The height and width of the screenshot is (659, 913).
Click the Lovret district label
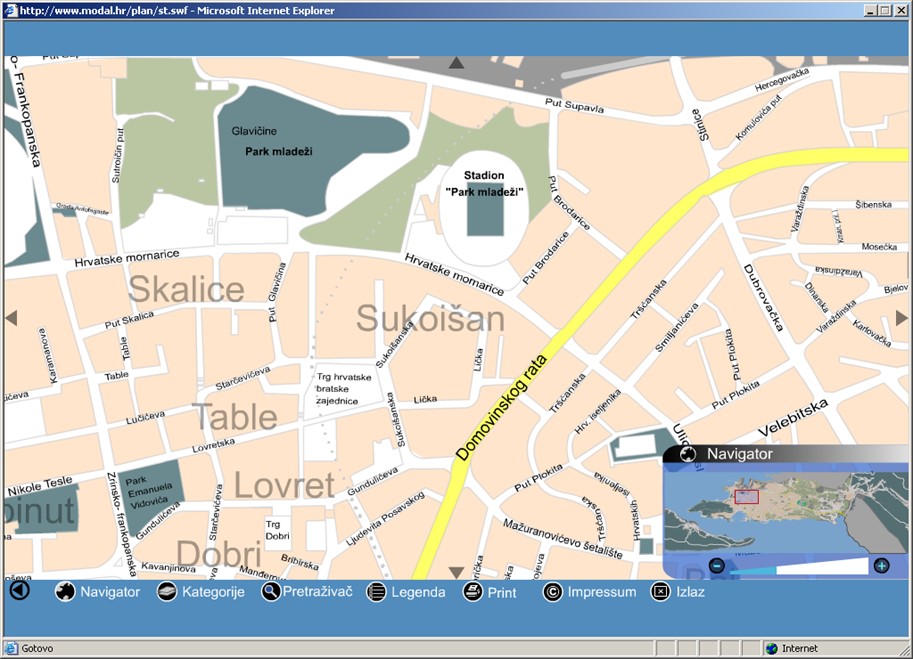click(x=285, y=485)
